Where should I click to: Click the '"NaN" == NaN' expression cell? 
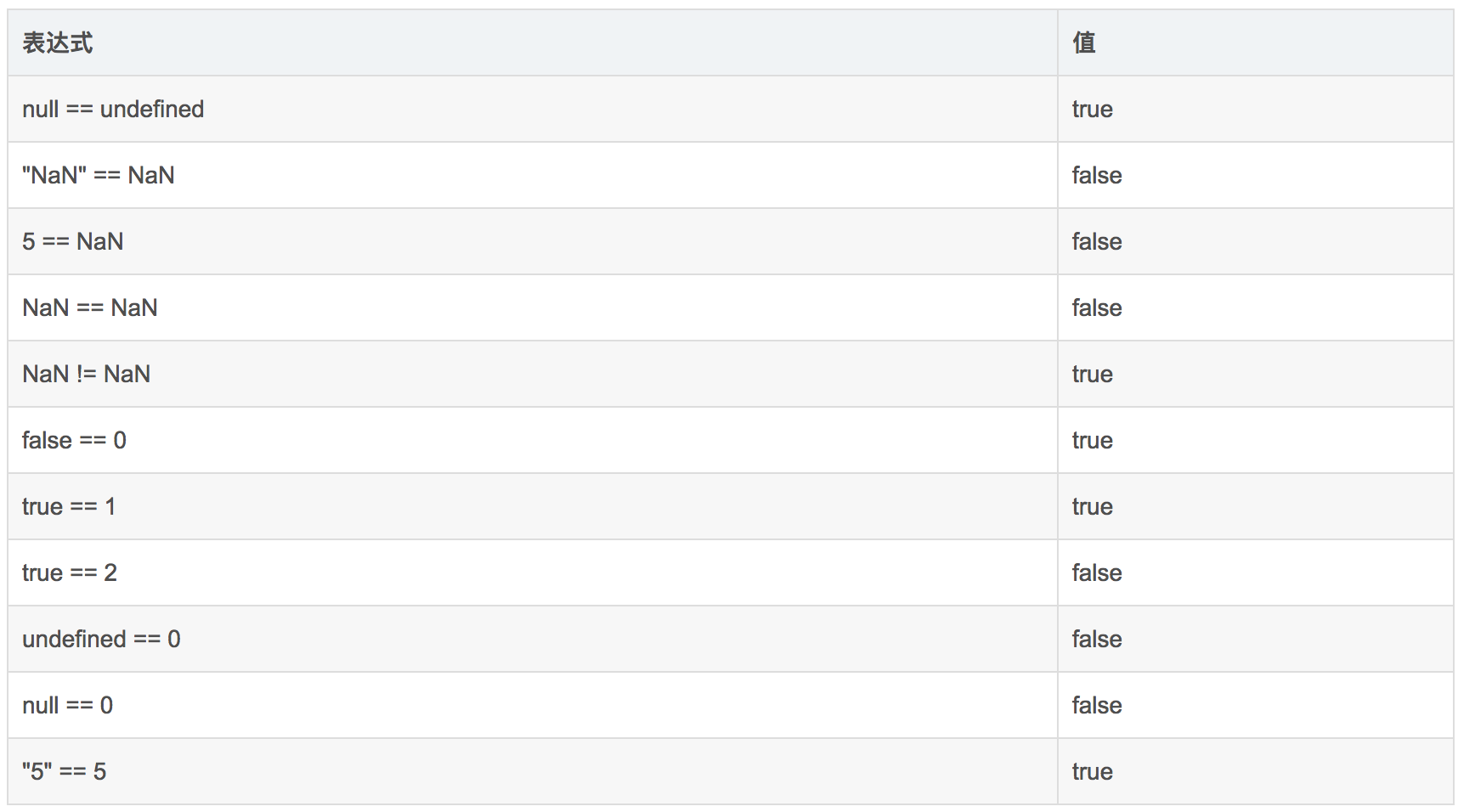coord(99,176)
